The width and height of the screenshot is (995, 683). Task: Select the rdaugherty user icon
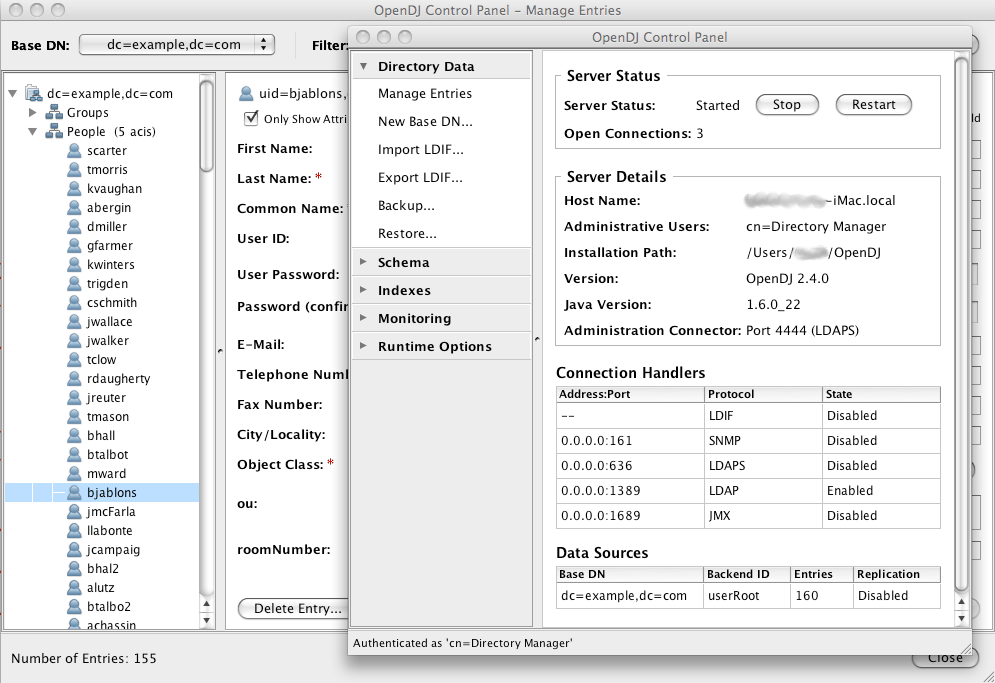74,379
